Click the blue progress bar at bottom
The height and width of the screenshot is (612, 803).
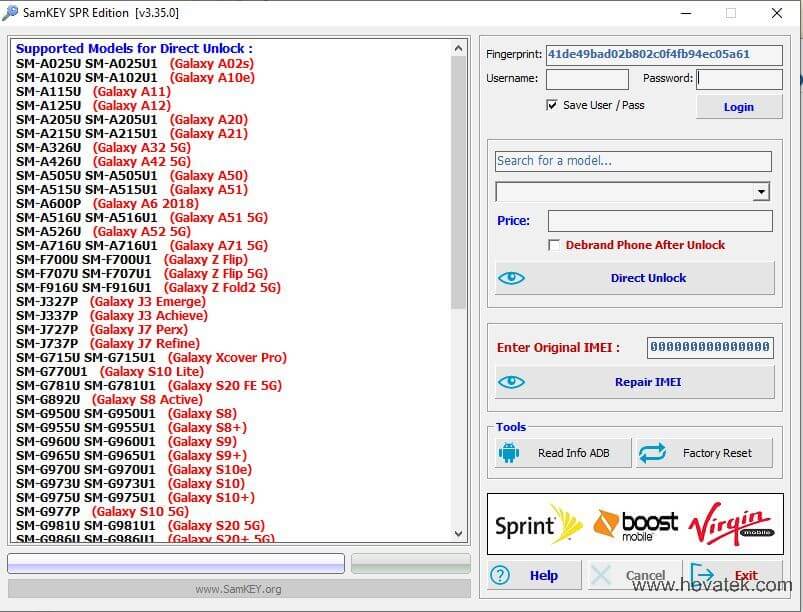[x=176, y=563]
